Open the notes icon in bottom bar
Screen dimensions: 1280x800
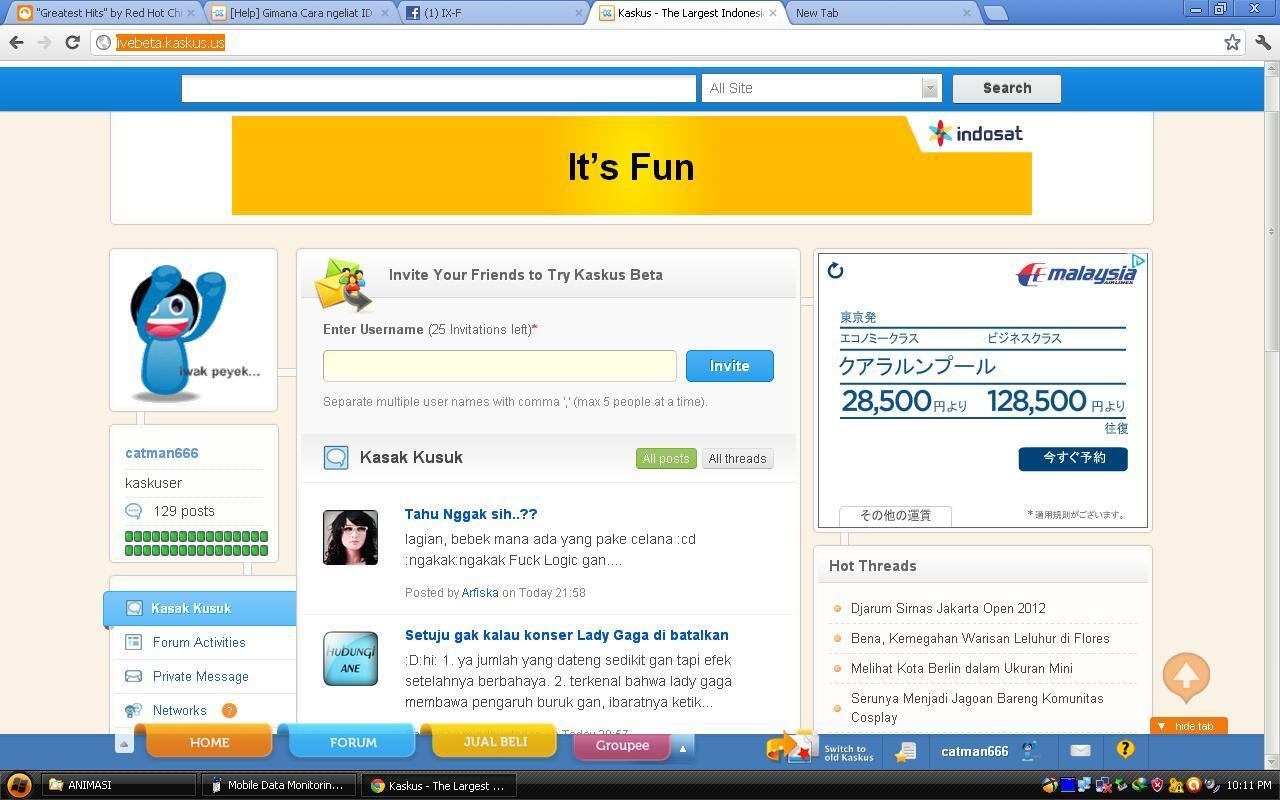[906, 750]
